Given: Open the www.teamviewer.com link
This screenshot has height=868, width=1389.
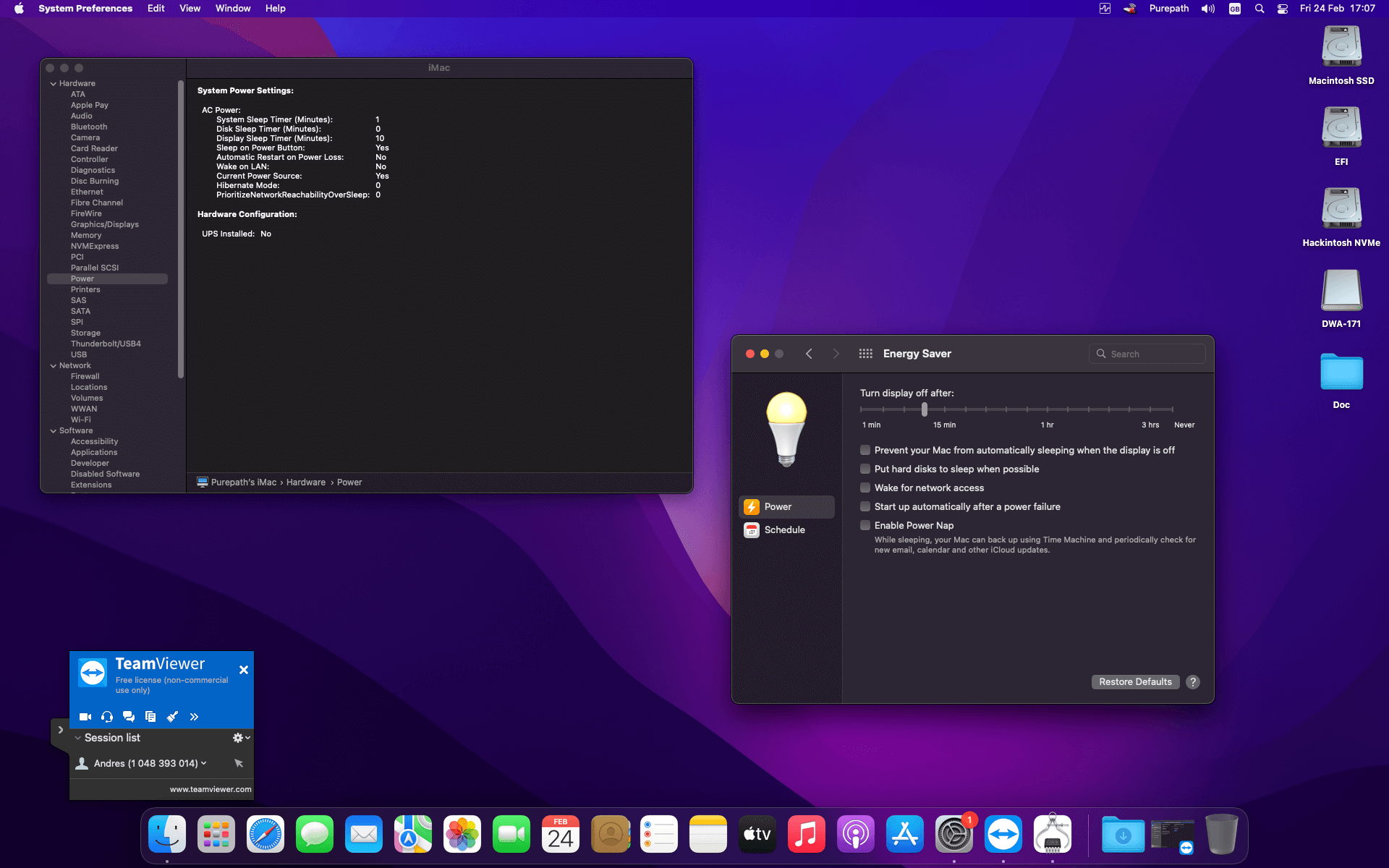Looking at the screenshot, I should (x=211, y=789).
